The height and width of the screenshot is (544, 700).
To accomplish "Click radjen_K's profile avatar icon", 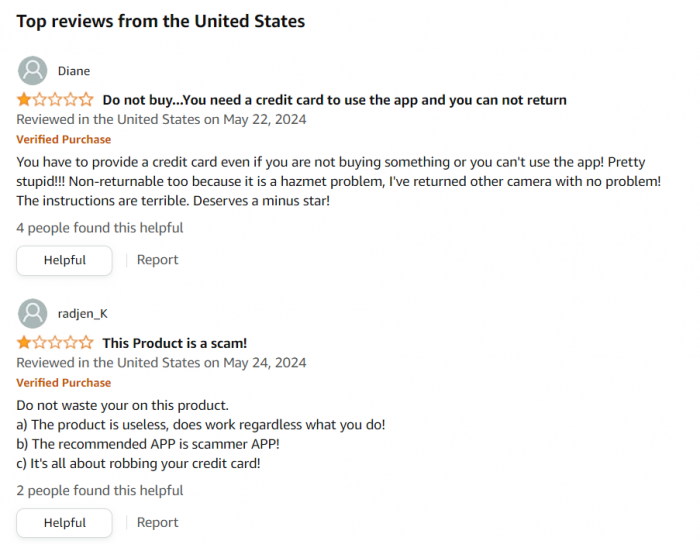I will click(x=33, y=313).
